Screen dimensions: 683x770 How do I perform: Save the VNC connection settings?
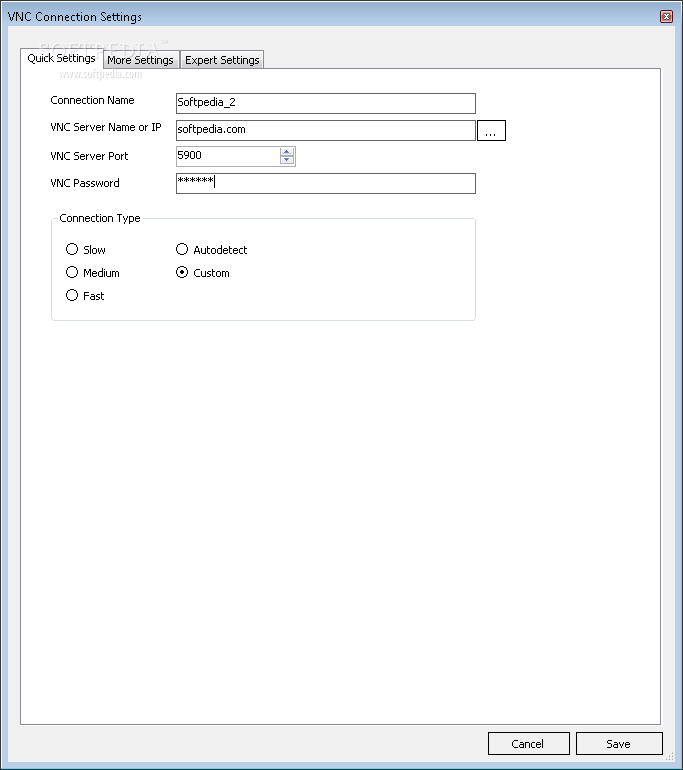619,743
